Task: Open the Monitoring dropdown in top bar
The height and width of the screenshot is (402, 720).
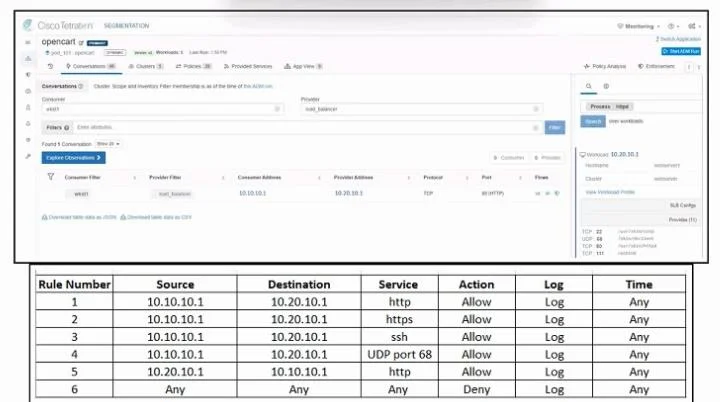Action: [x=638, y=26]
